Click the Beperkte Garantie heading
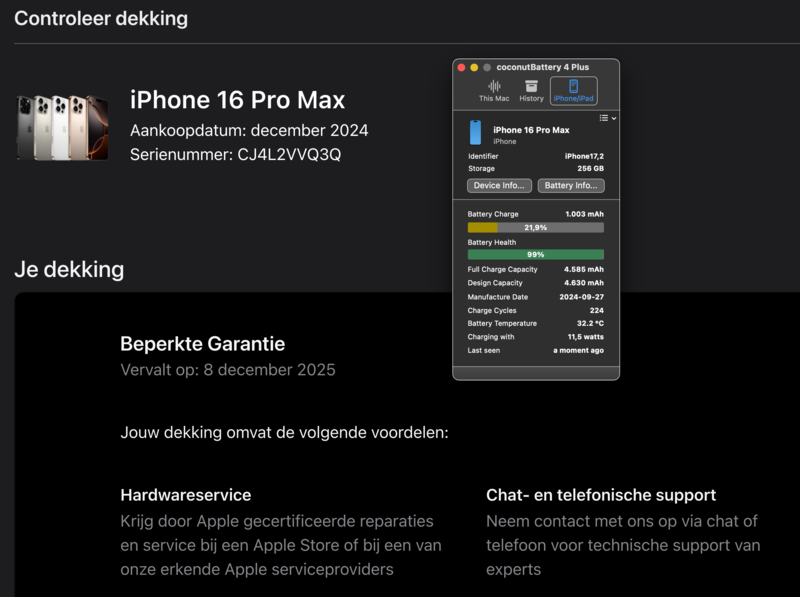Viewport: 800px width, 597px height. (203, 344)
